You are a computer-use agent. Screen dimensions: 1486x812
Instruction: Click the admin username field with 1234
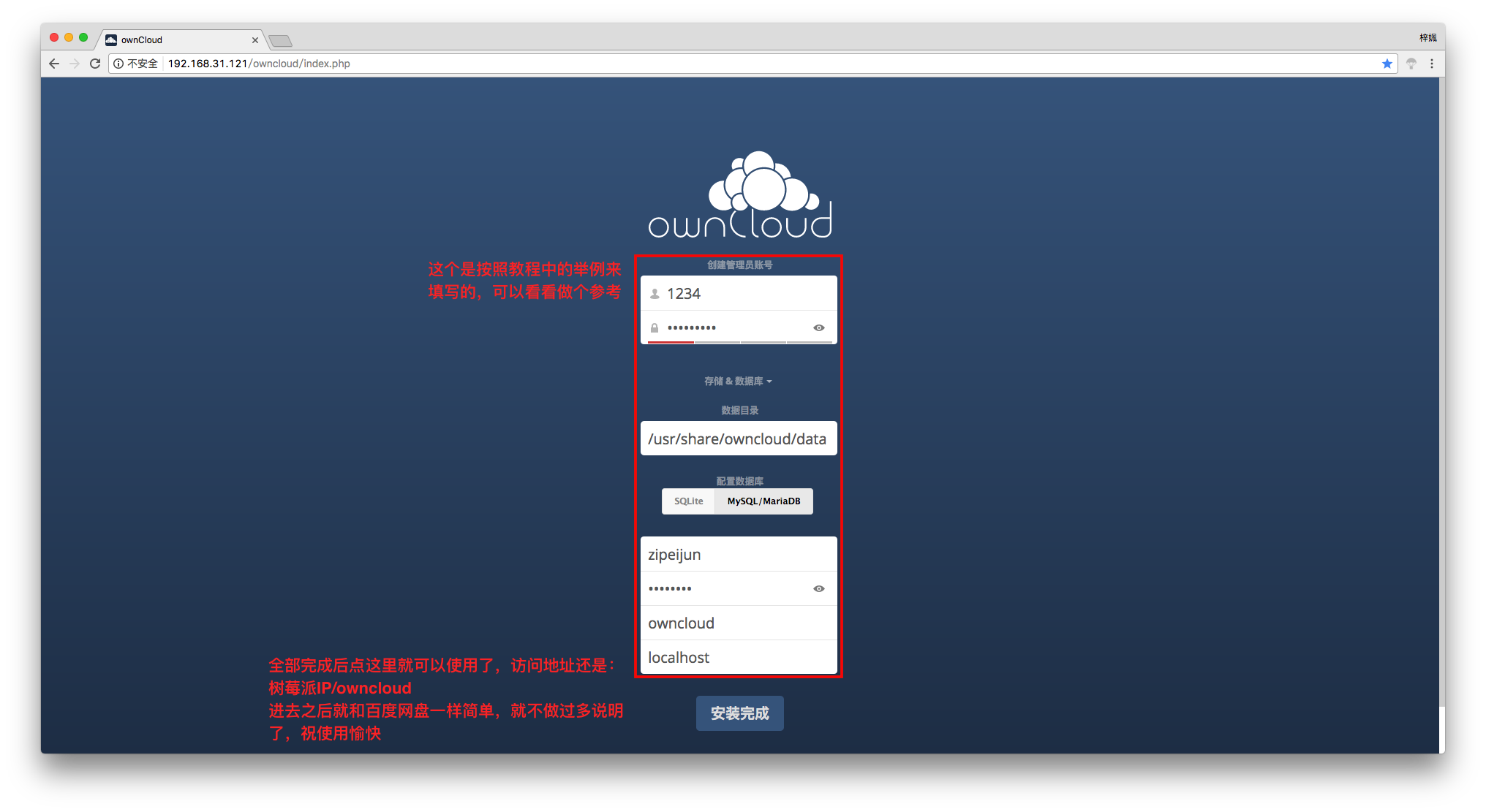[x=739, y=294]
